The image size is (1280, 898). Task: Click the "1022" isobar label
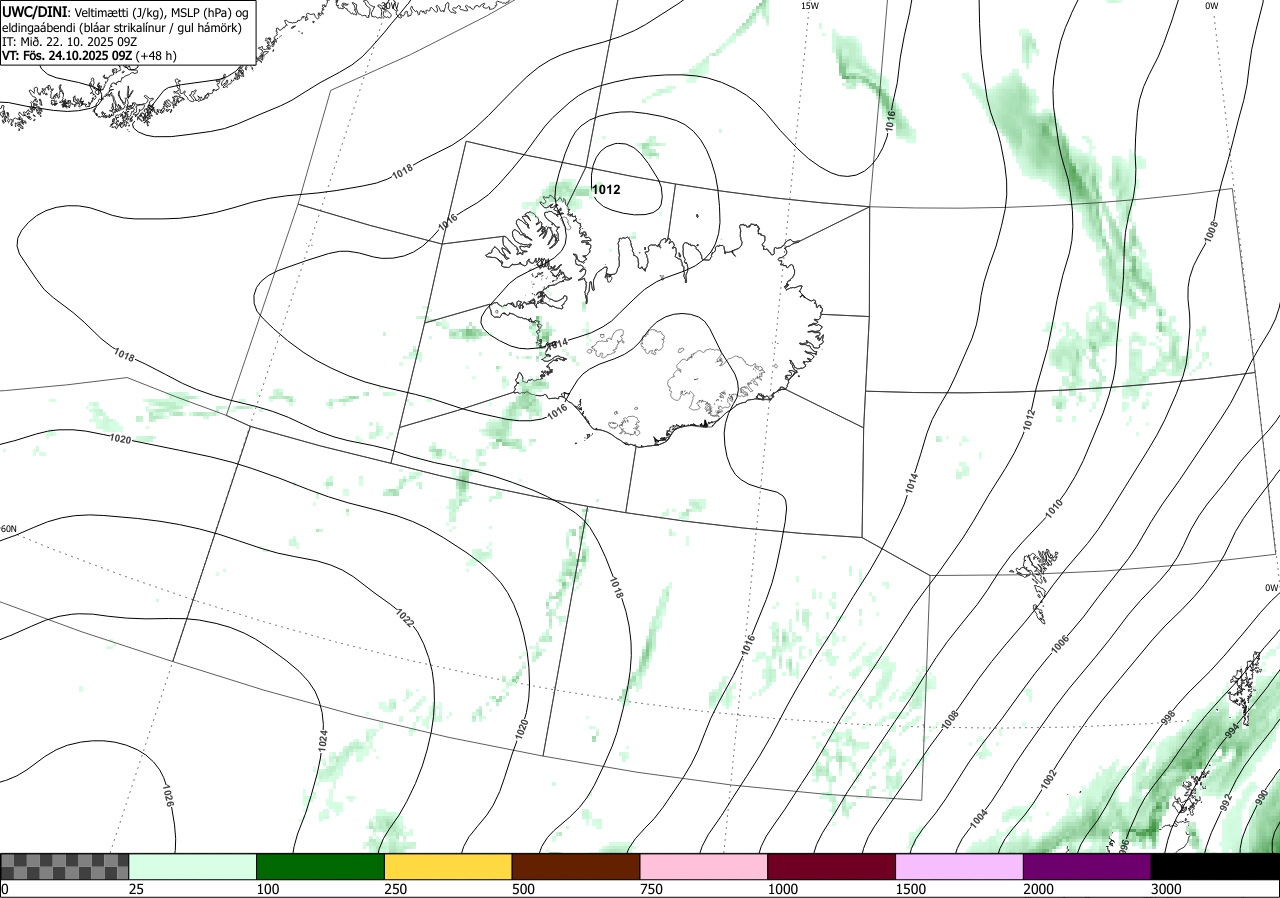coord(405,618)
